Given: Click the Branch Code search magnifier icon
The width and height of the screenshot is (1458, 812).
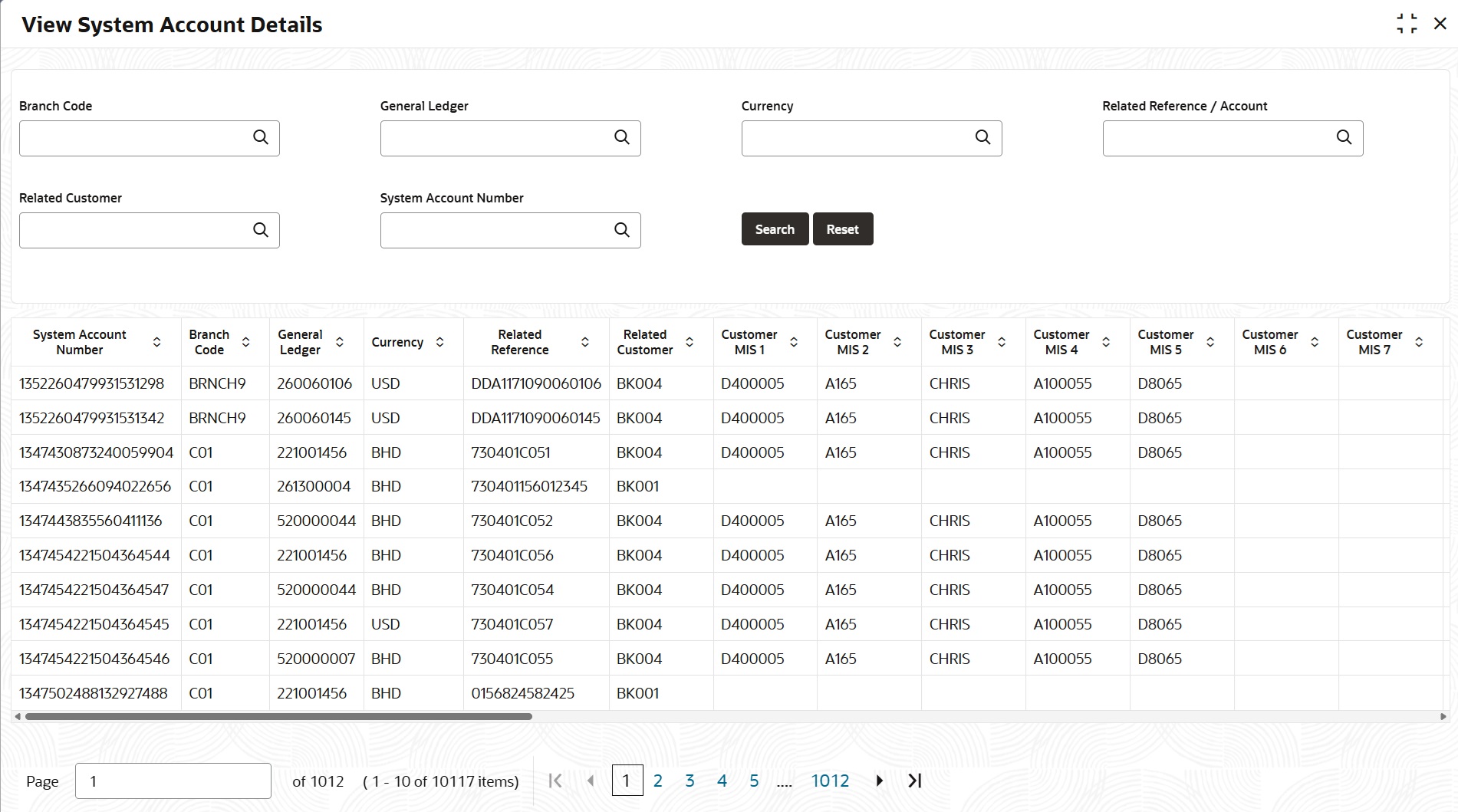Looking at the screenshot, I should click(261, 137).
